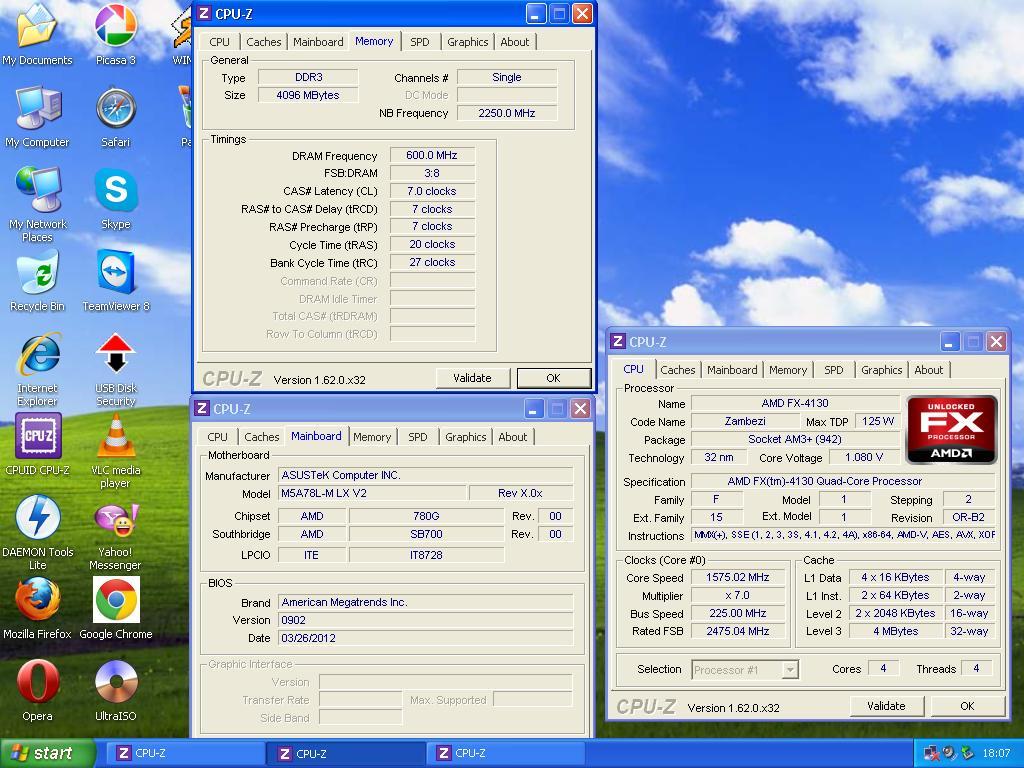Click the DRAM Frequency 600.0 MHz field

(432, 155)
